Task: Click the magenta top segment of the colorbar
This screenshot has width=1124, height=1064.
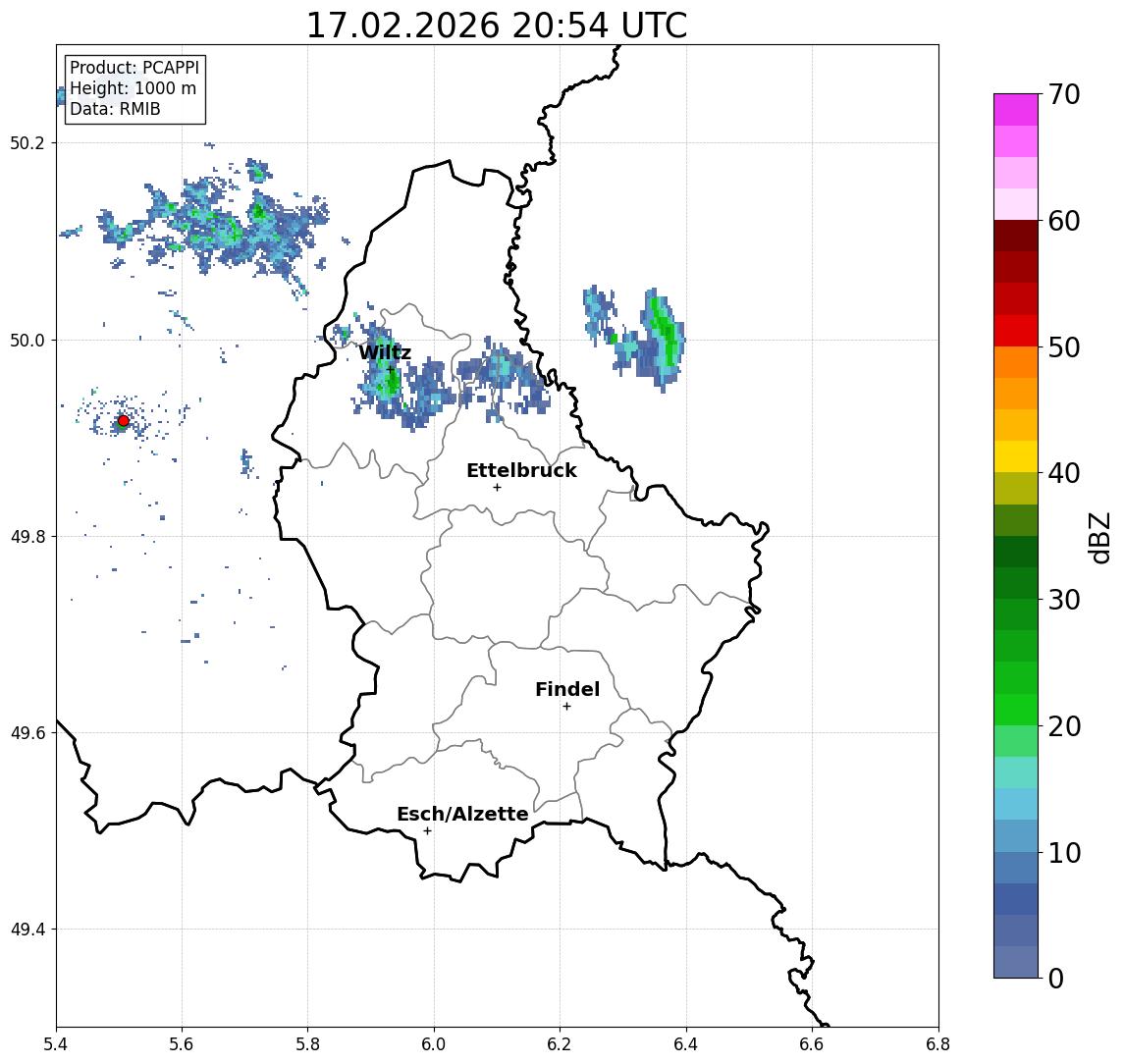Action: click(x=1016, y=110)
